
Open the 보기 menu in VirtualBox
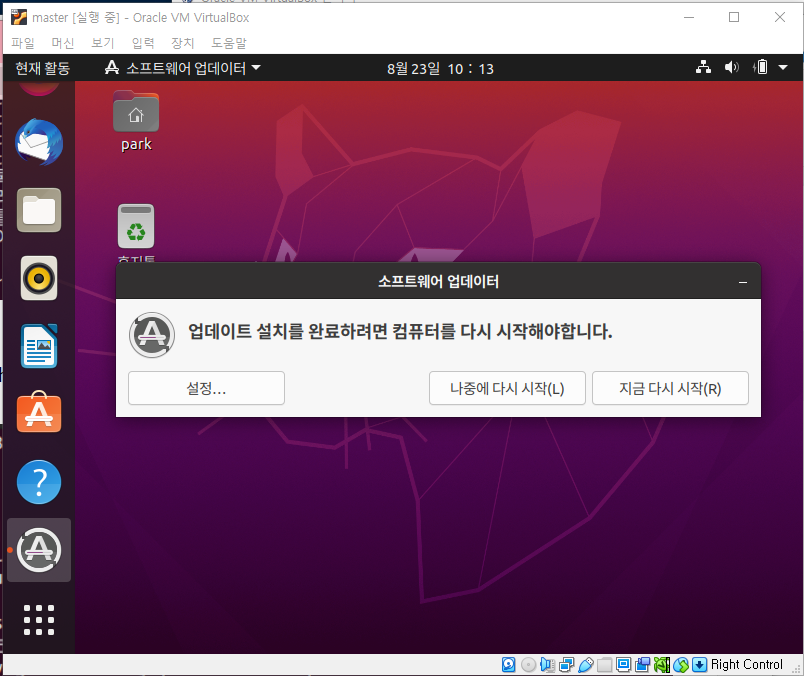coord(103,43)
